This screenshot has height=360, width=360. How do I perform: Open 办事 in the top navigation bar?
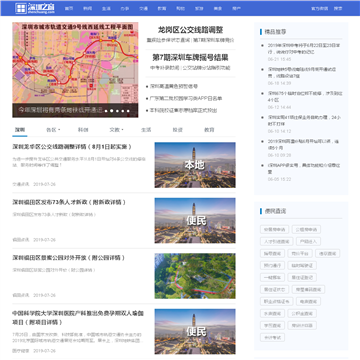(x=125, y=9)
